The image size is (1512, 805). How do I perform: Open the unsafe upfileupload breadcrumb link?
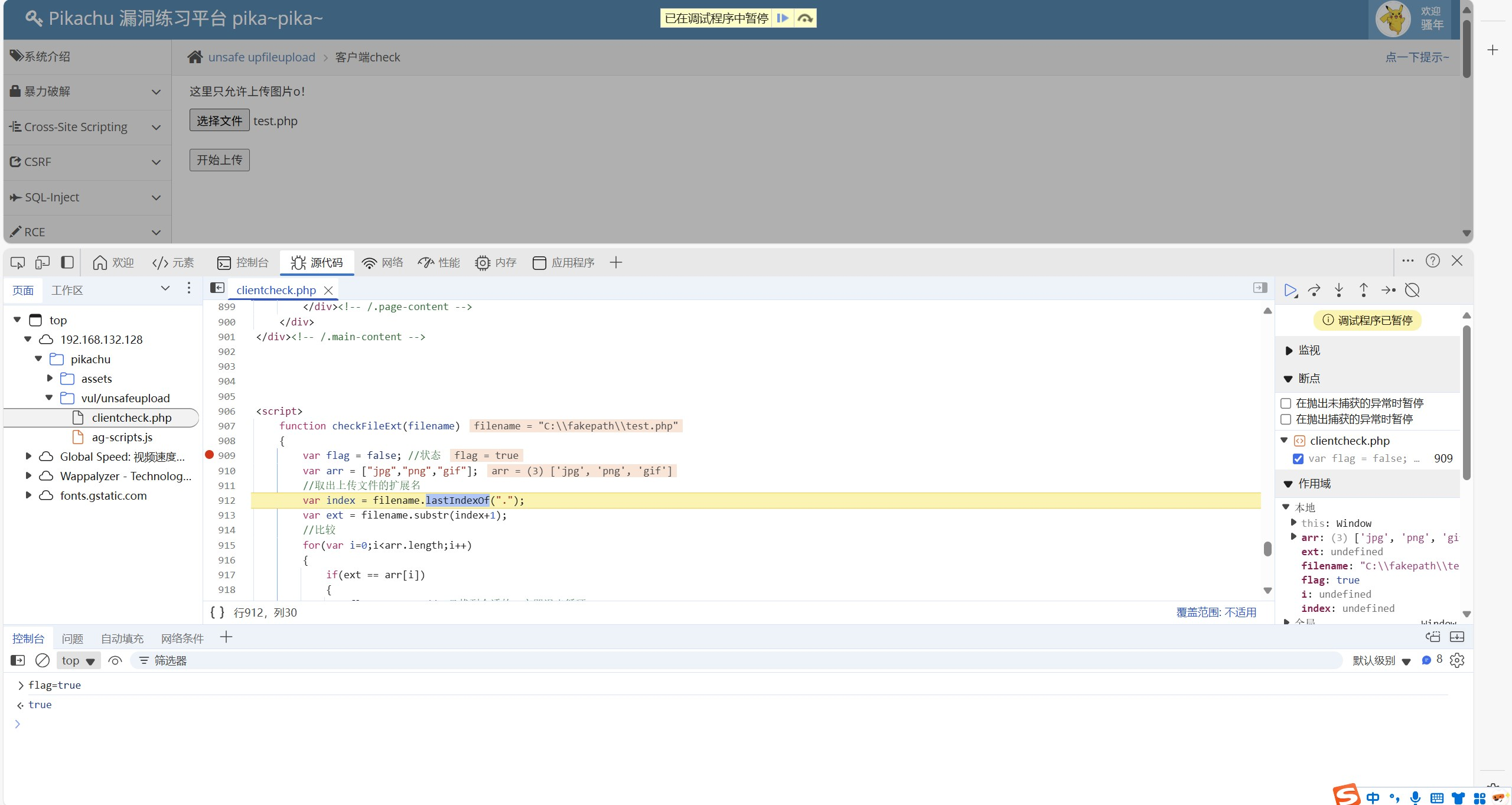[262, 57]
